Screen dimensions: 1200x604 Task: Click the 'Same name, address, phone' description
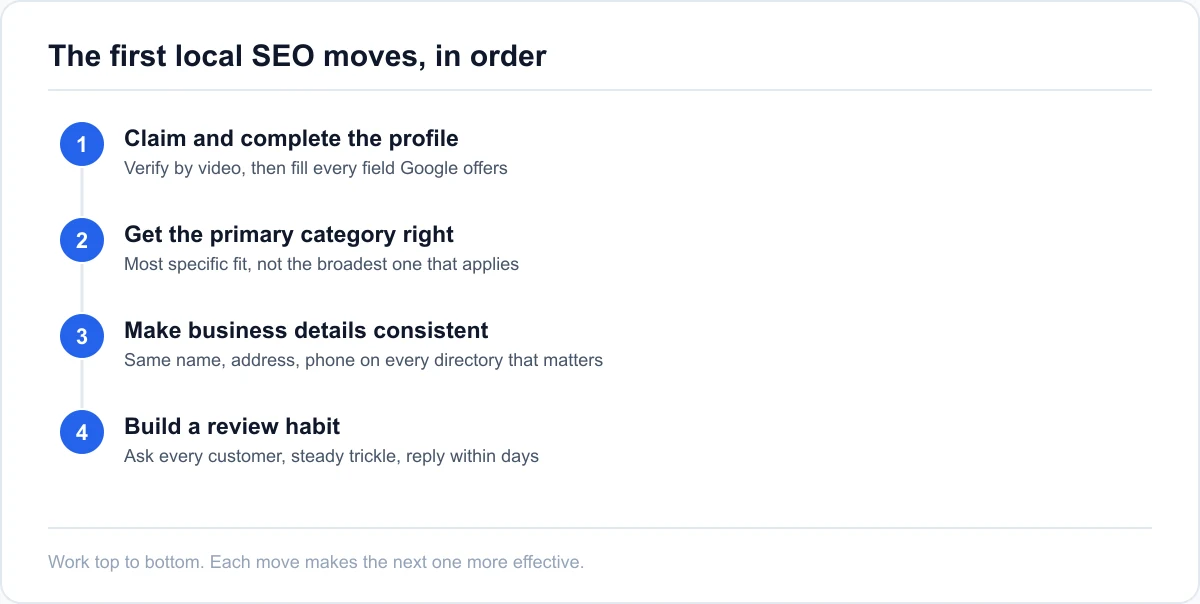tap(363, 360)
